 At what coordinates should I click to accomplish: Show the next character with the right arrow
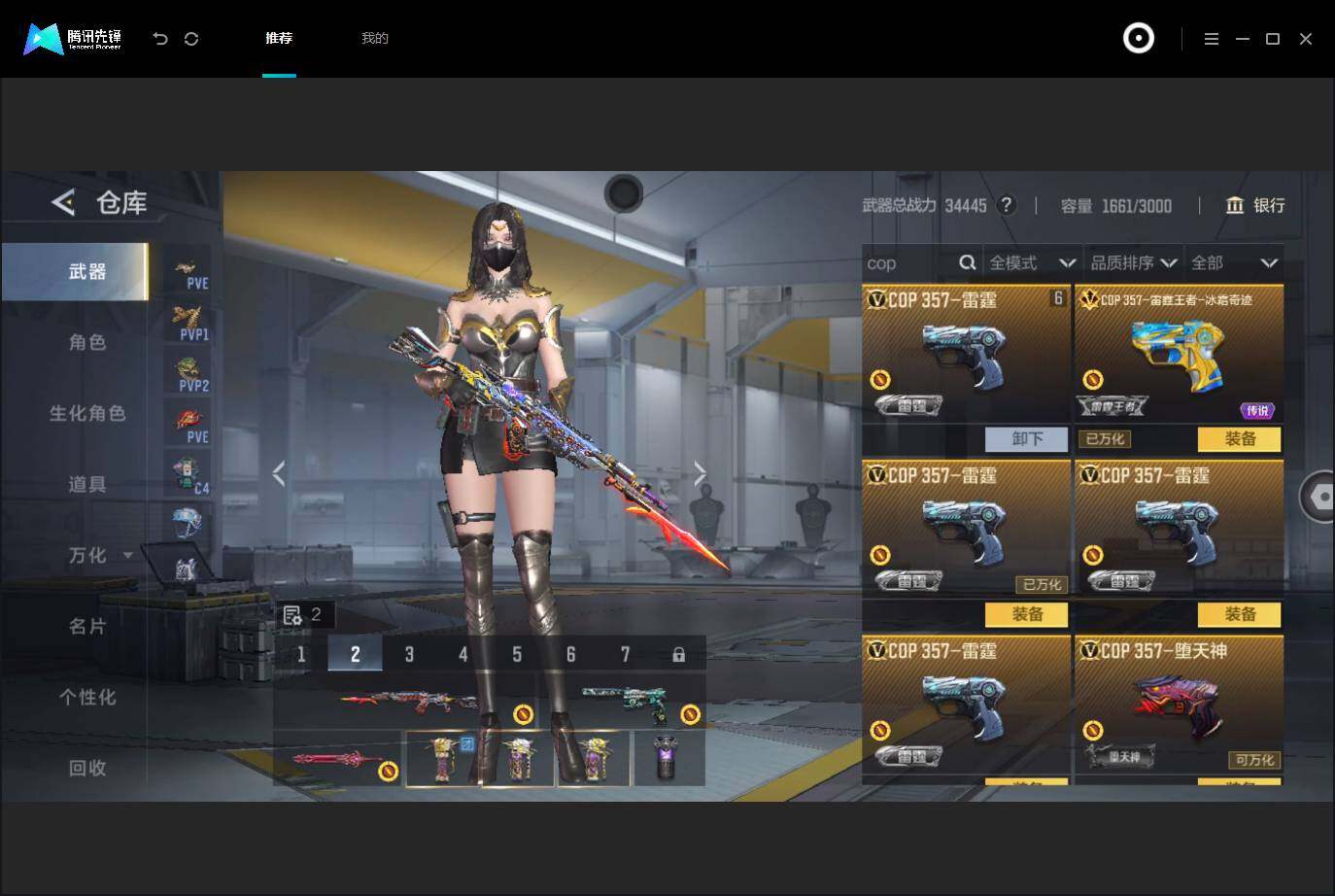pyautogui.click(x=701, y=473)
